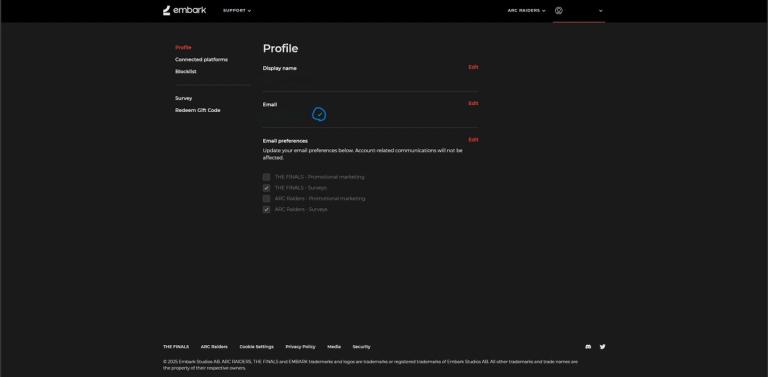Select Profile in the sidebar

[x=183, y=47]
